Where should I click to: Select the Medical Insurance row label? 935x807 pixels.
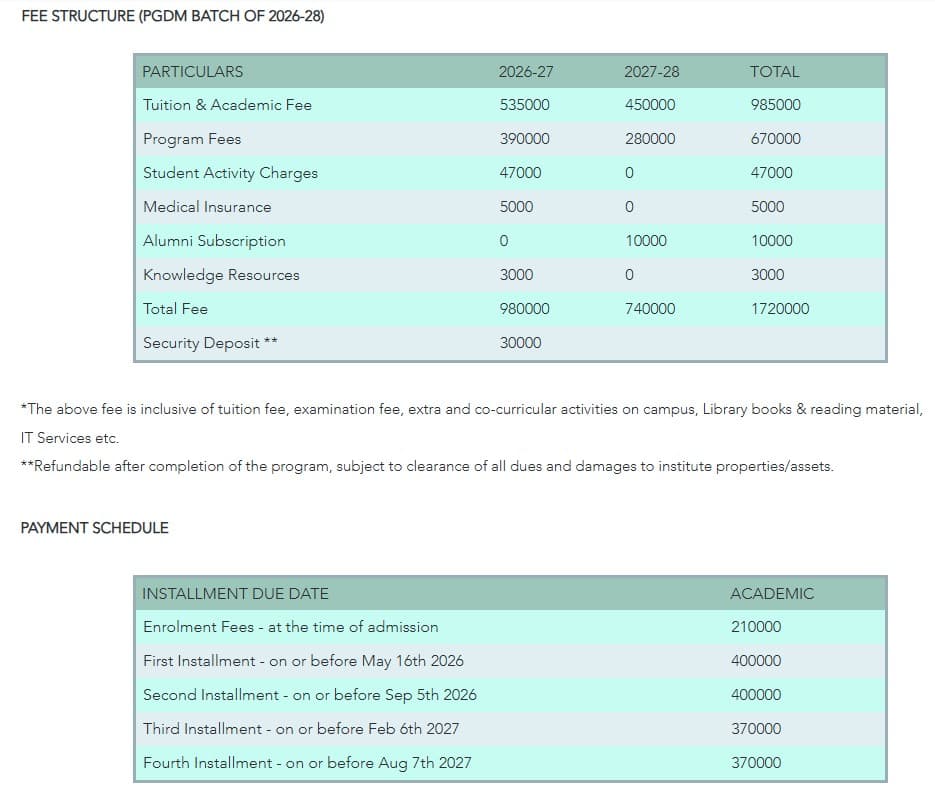(207, 207)
